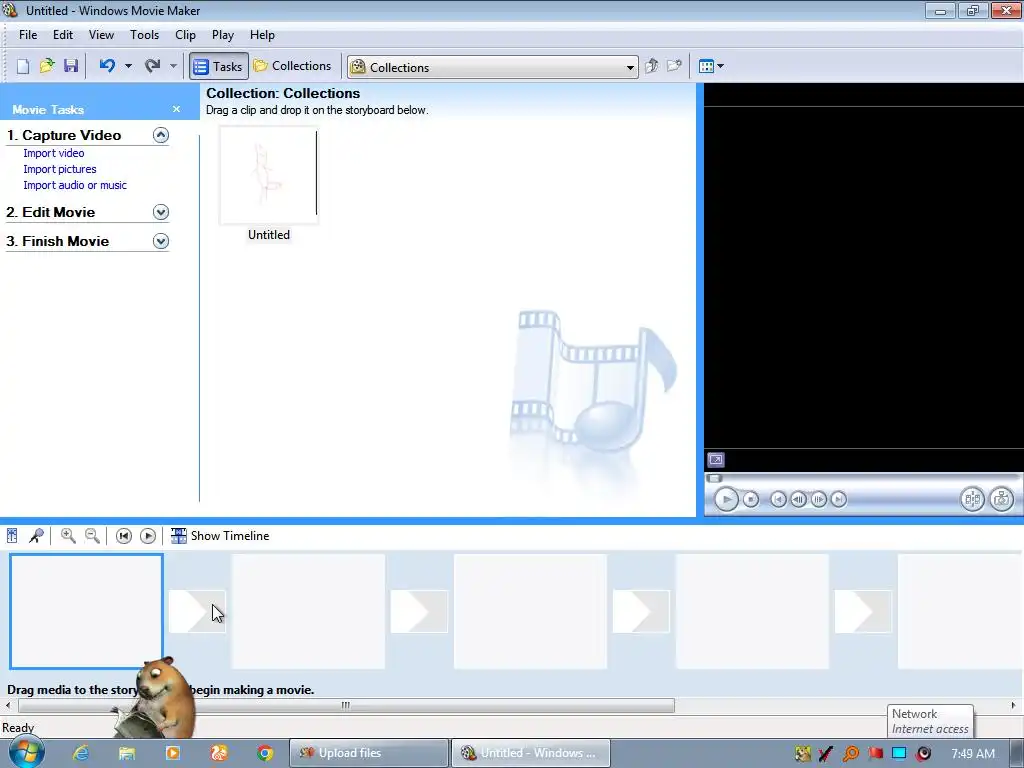
Task: Click the Stop button in preview monitor
Action: [x=751, y=500]
